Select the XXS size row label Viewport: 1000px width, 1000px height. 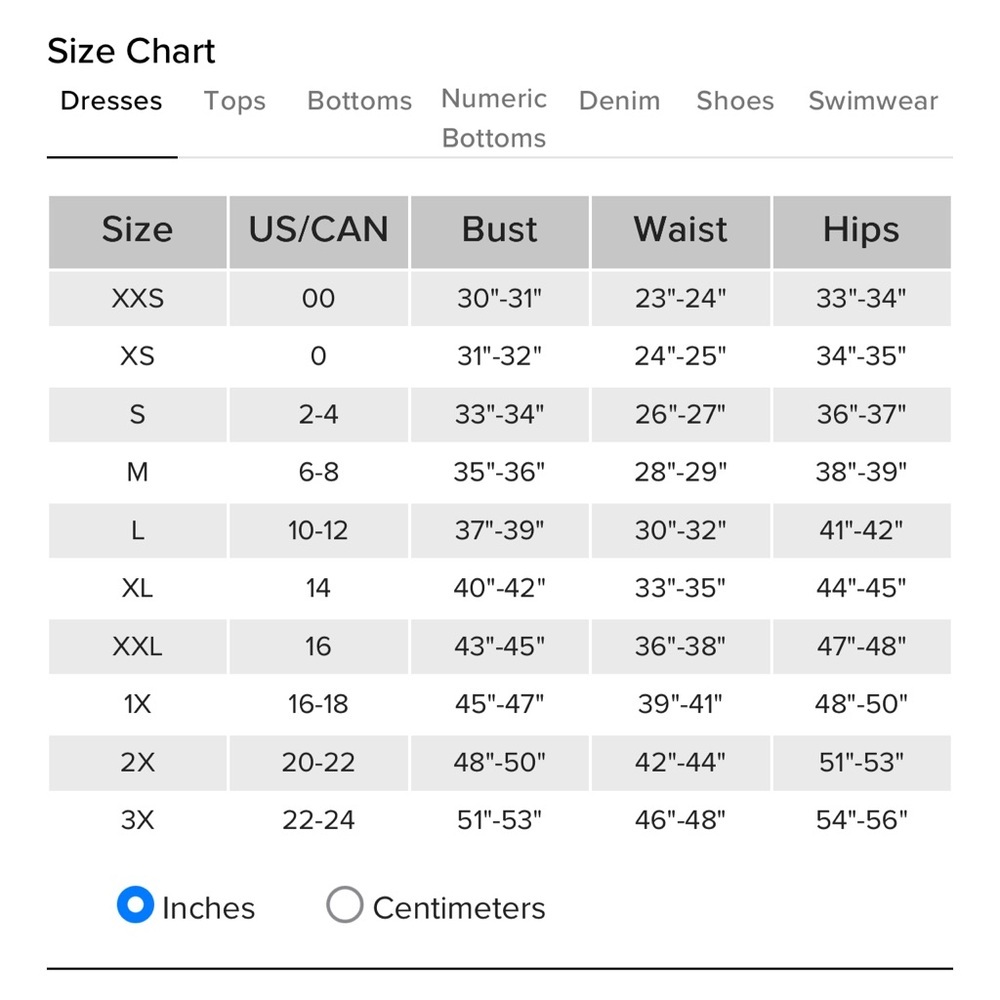click(138, 298)
